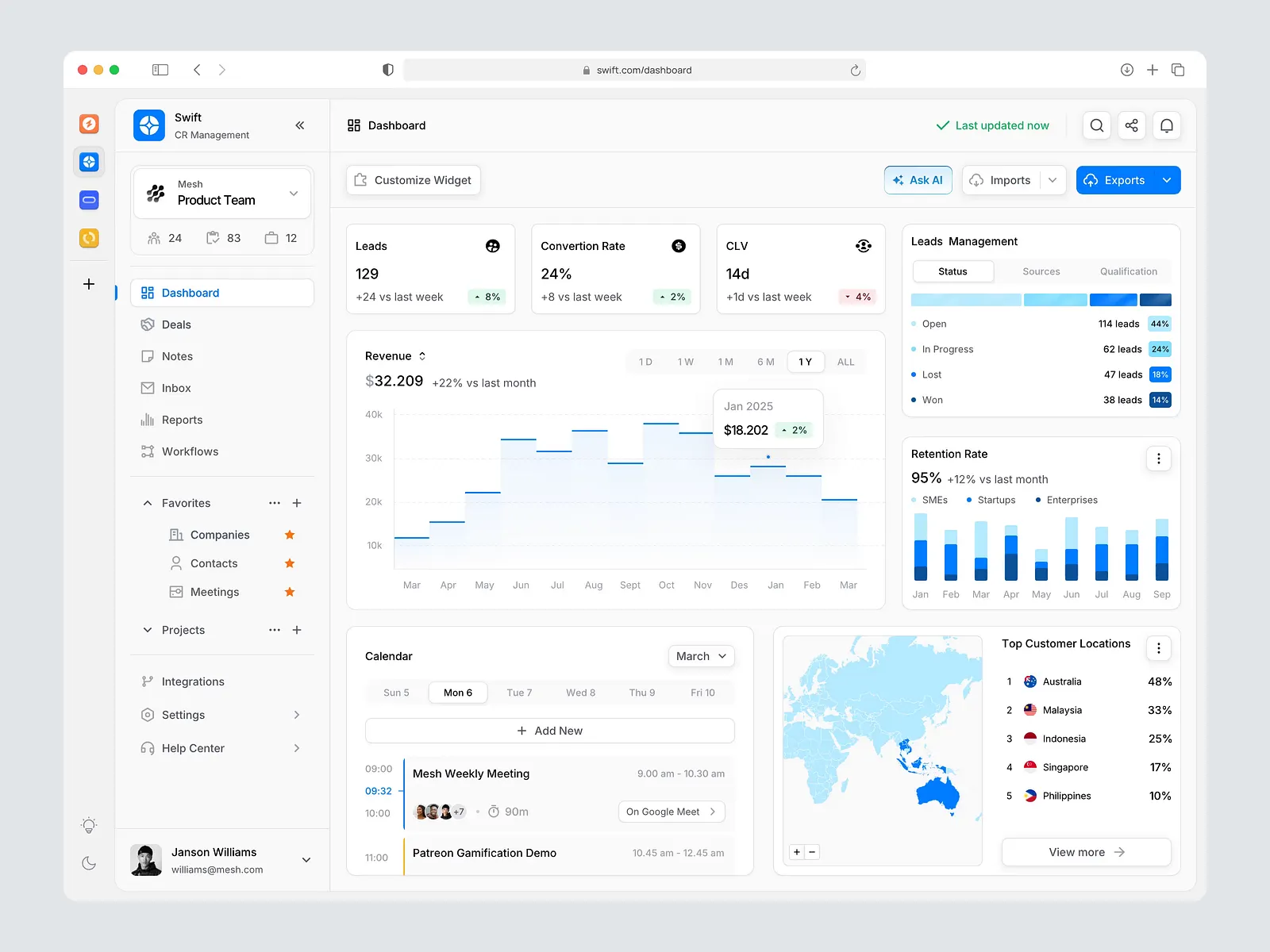Expand the Settings submenu
The height and width of the screenshot is (952, 1270).
297,715
